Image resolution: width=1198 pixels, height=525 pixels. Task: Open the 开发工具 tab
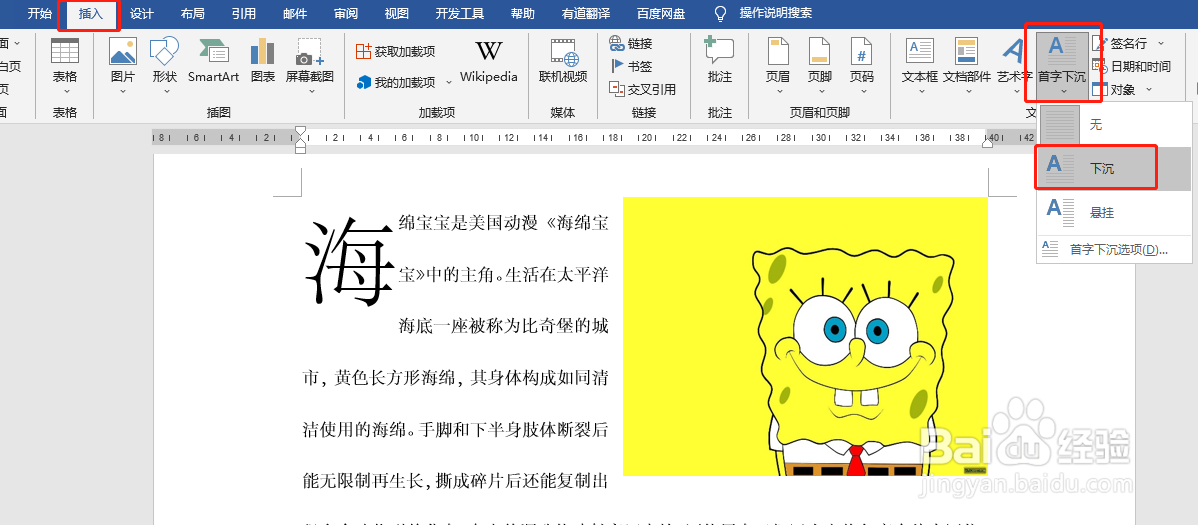pyautogui.click(x=460, y=14)
